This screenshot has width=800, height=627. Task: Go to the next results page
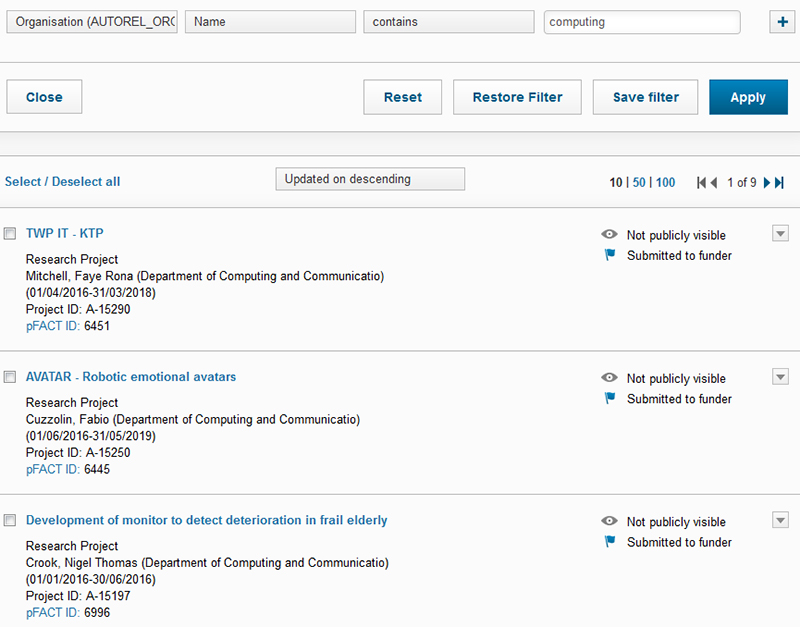[767, 182]
